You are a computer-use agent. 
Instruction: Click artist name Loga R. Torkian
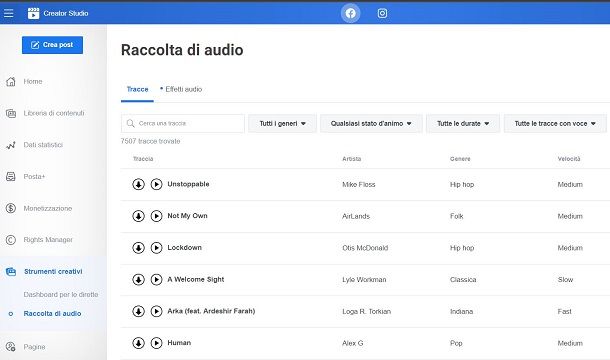click(366, 311)
